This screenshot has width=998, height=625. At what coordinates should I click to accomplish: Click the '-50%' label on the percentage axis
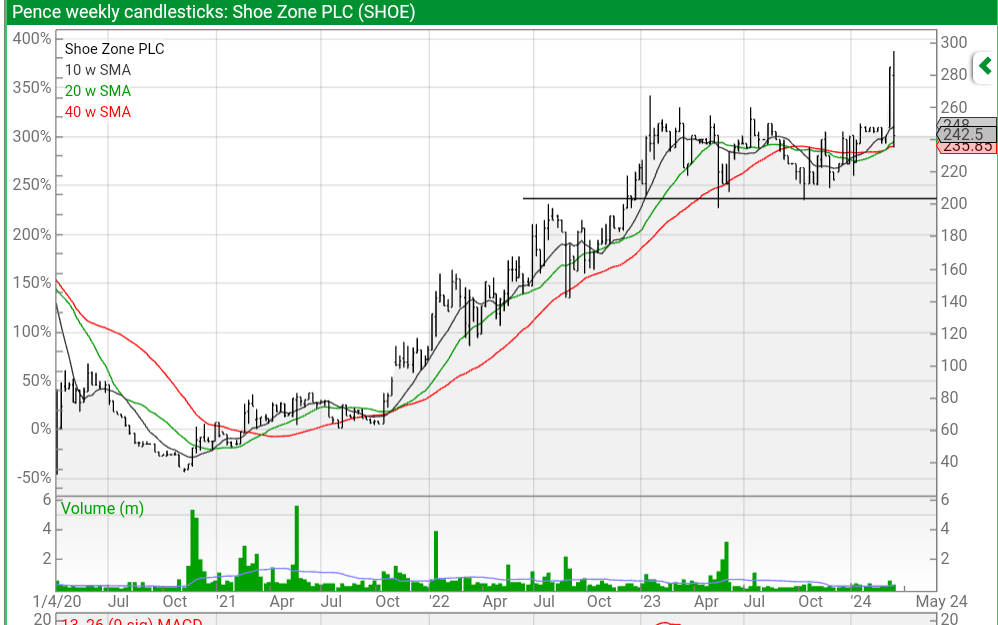coord(32,477)
